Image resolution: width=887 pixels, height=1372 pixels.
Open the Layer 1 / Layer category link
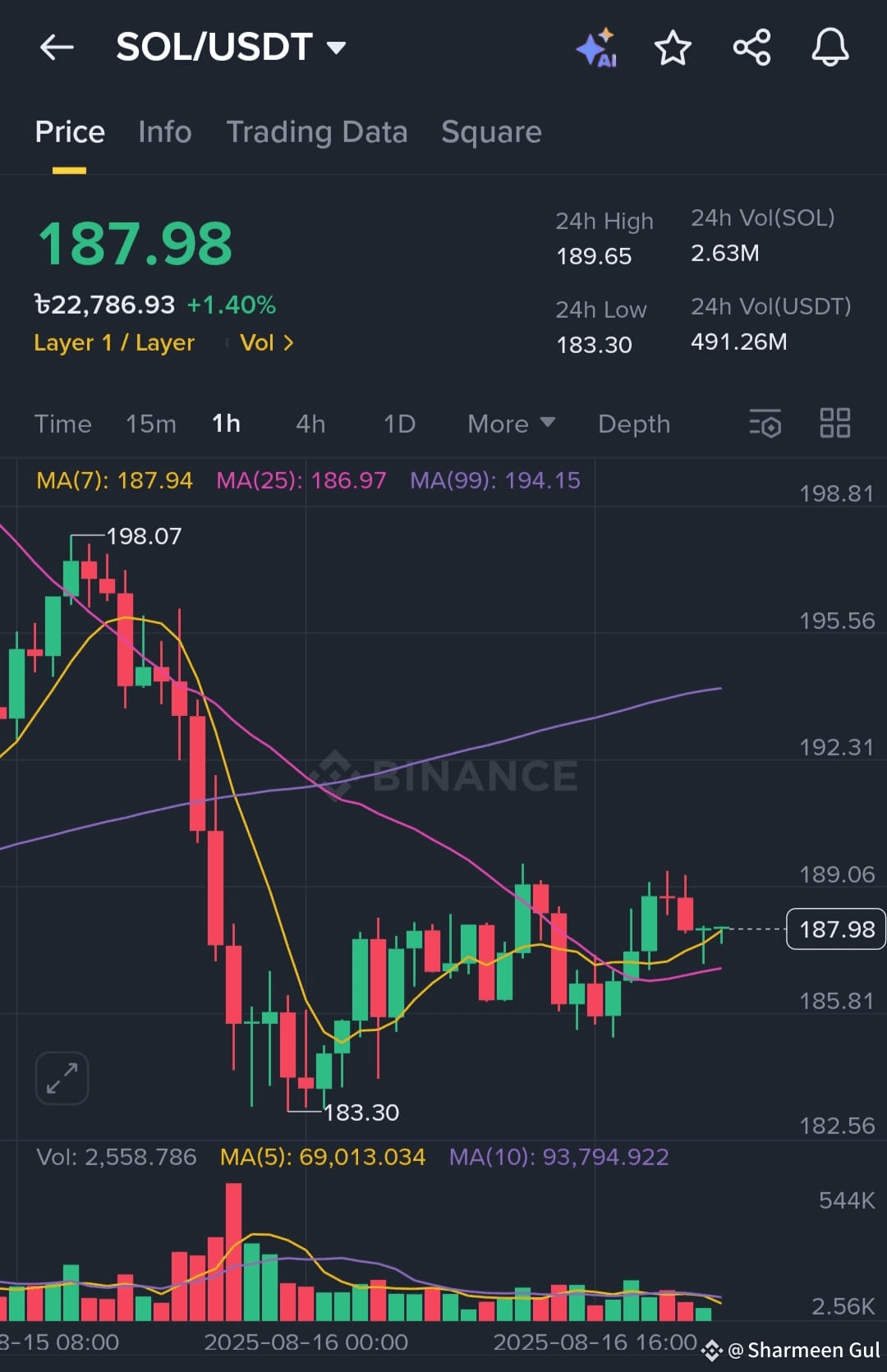pyautogui.click(x=114, y=342)
